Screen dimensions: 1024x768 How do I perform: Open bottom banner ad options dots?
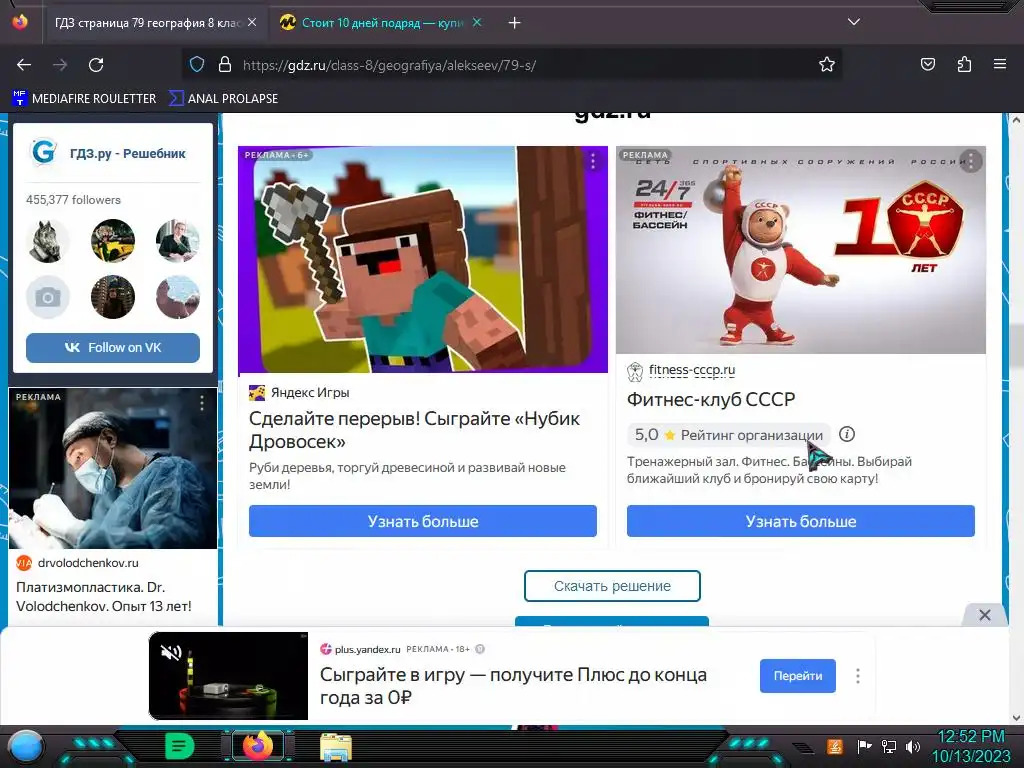click(x=857, y=676)
